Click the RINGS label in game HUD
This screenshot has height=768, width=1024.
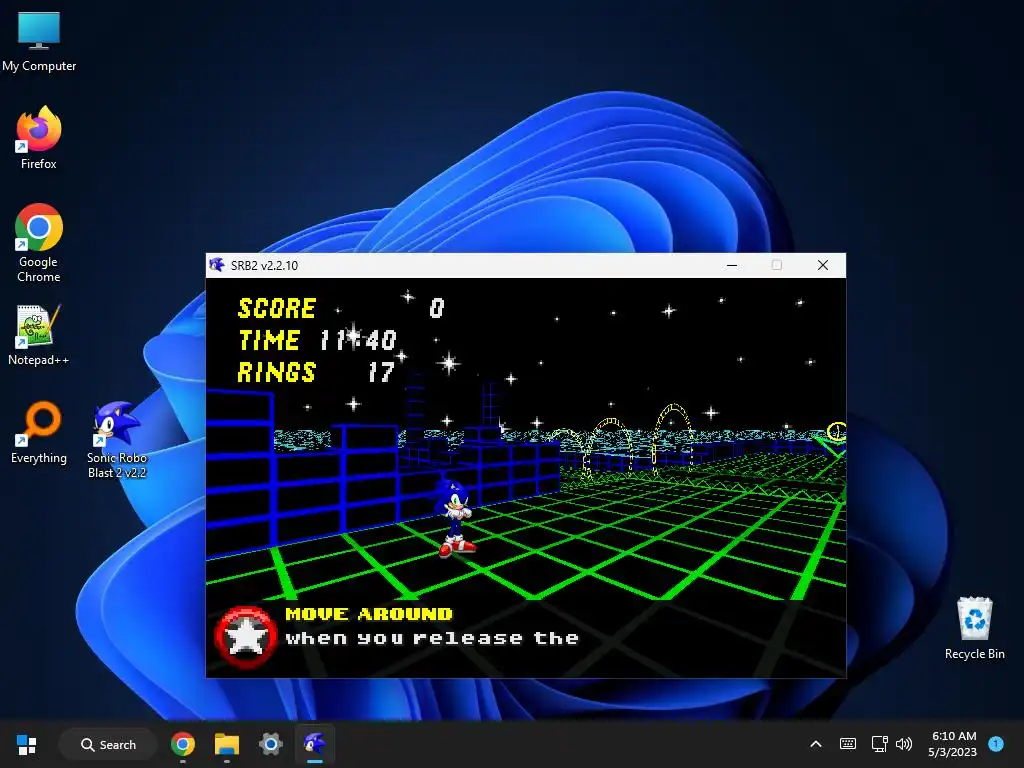coord(276,372)
